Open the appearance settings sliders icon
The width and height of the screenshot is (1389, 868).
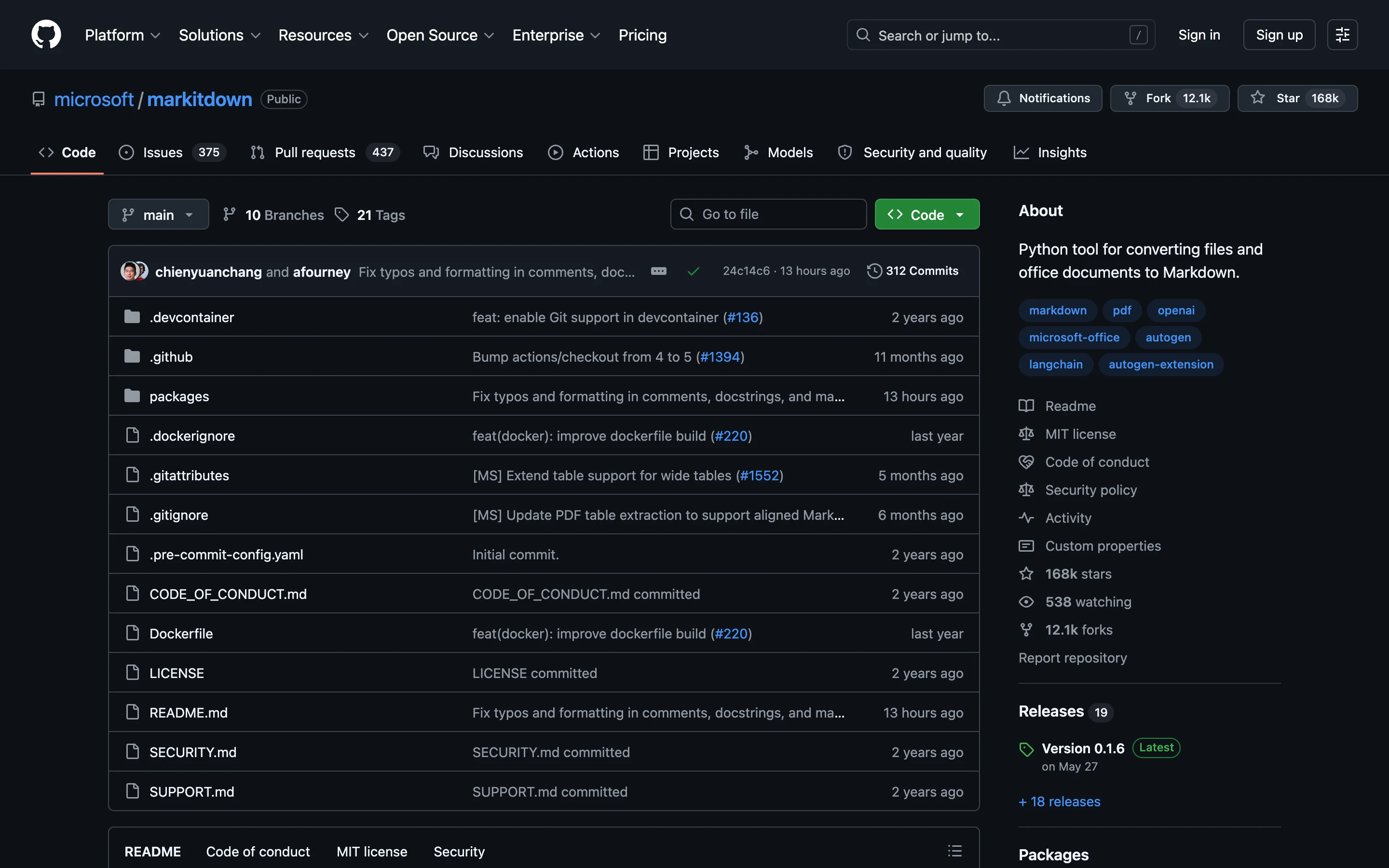(1342, 34)
